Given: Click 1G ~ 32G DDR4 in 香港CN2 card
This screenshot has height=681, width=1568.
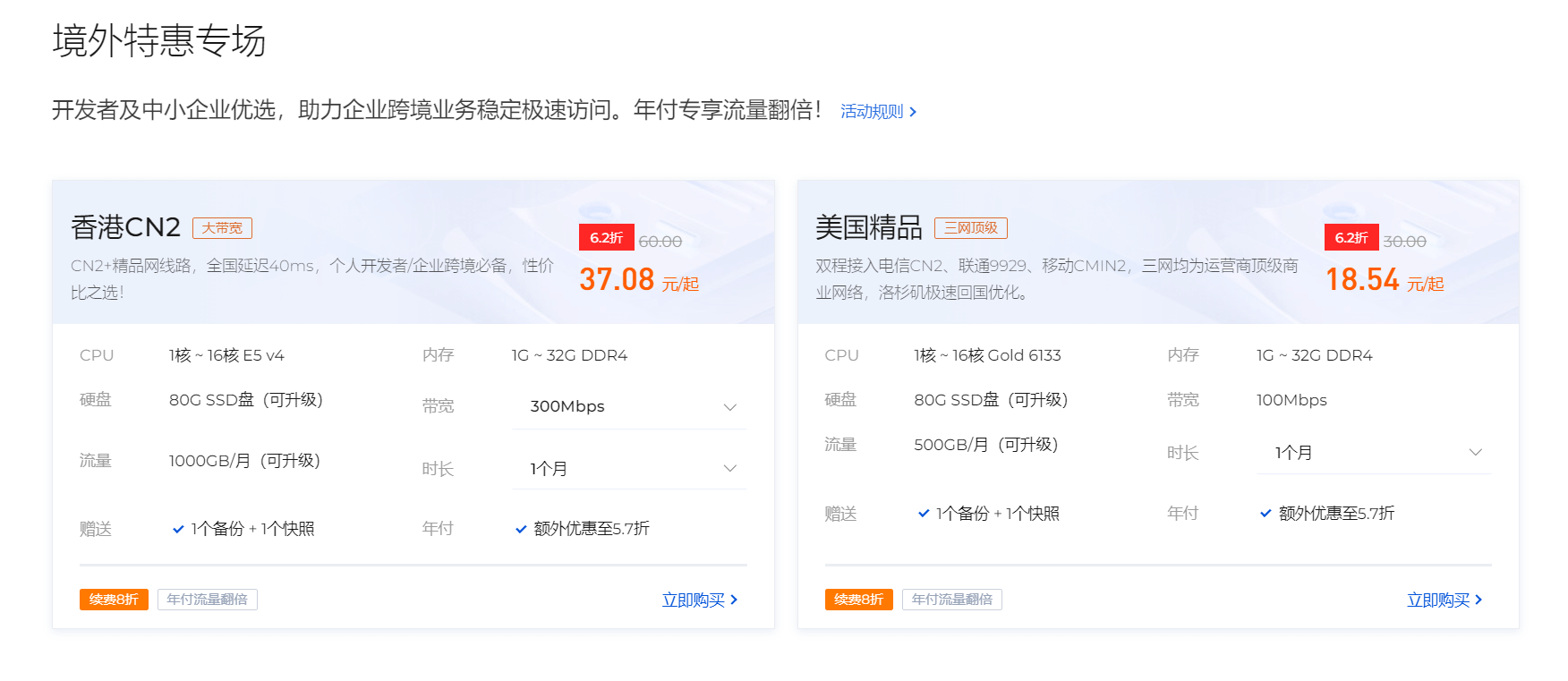Looking at the screenshot, I should 569,355.
